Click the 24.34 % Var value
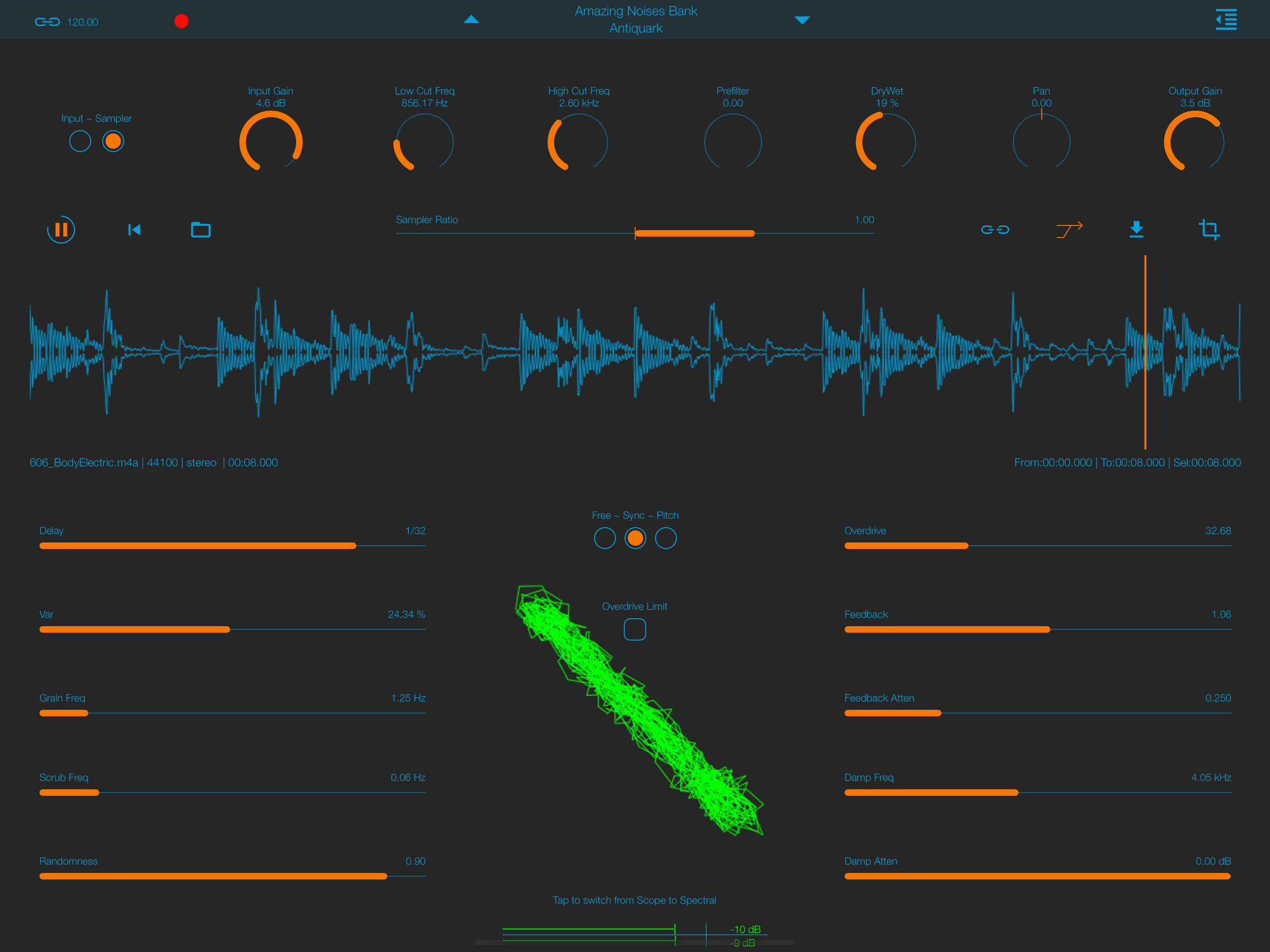This screenshot has width=1270, height=952. tap(406, 615)
